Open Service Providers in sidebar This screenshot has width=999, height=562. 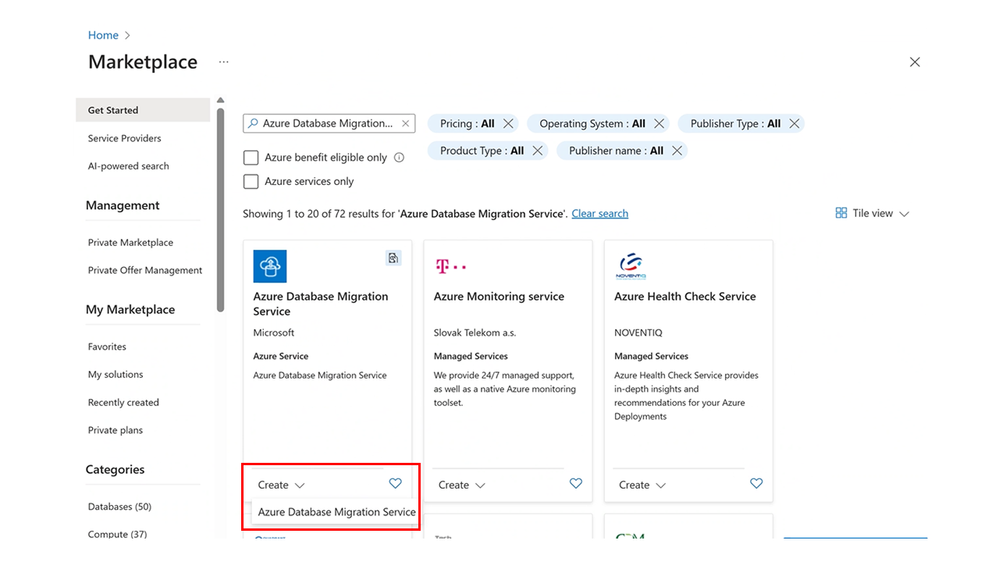coord(124,138)
